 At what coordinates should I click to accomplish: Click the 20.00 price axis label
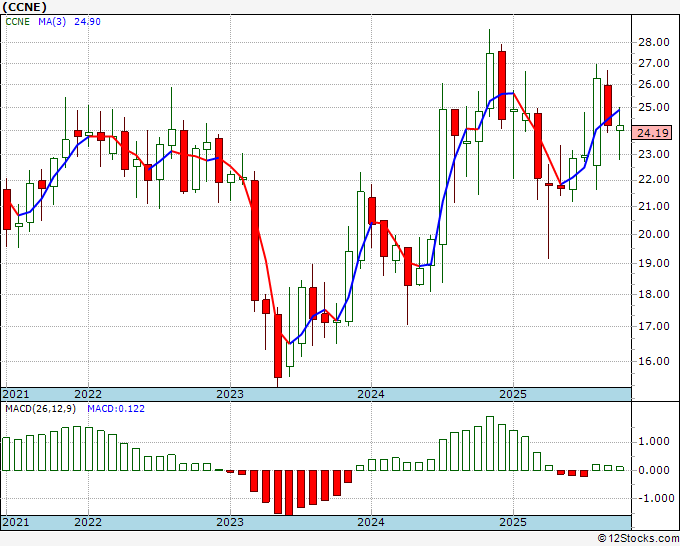[x=654, y=234]
